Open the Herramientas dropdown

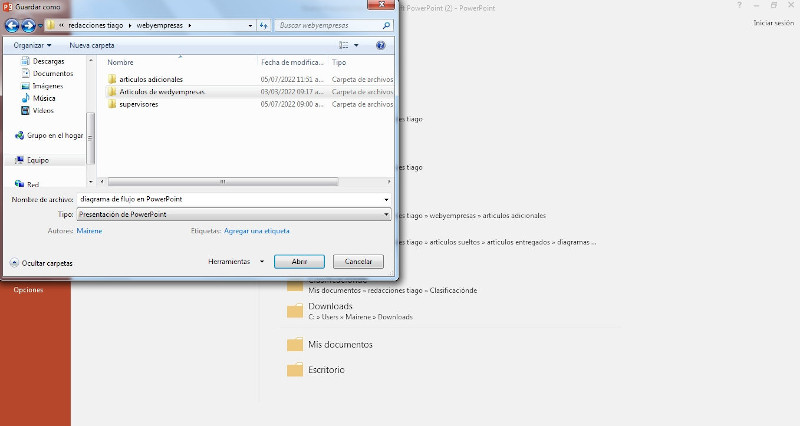click(x=236, y=261)
